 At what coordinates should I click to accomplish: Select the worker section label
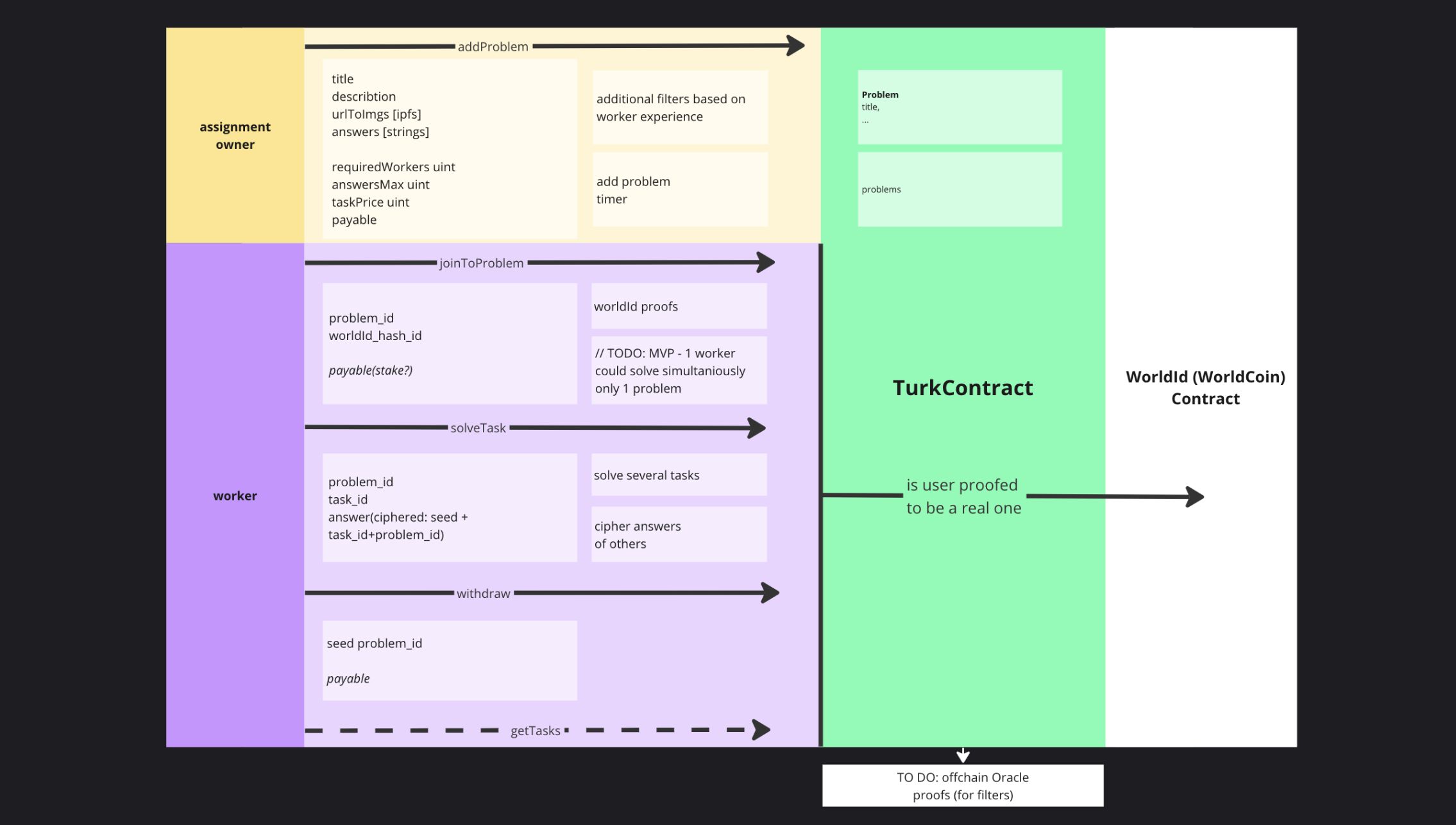point(235,495)
